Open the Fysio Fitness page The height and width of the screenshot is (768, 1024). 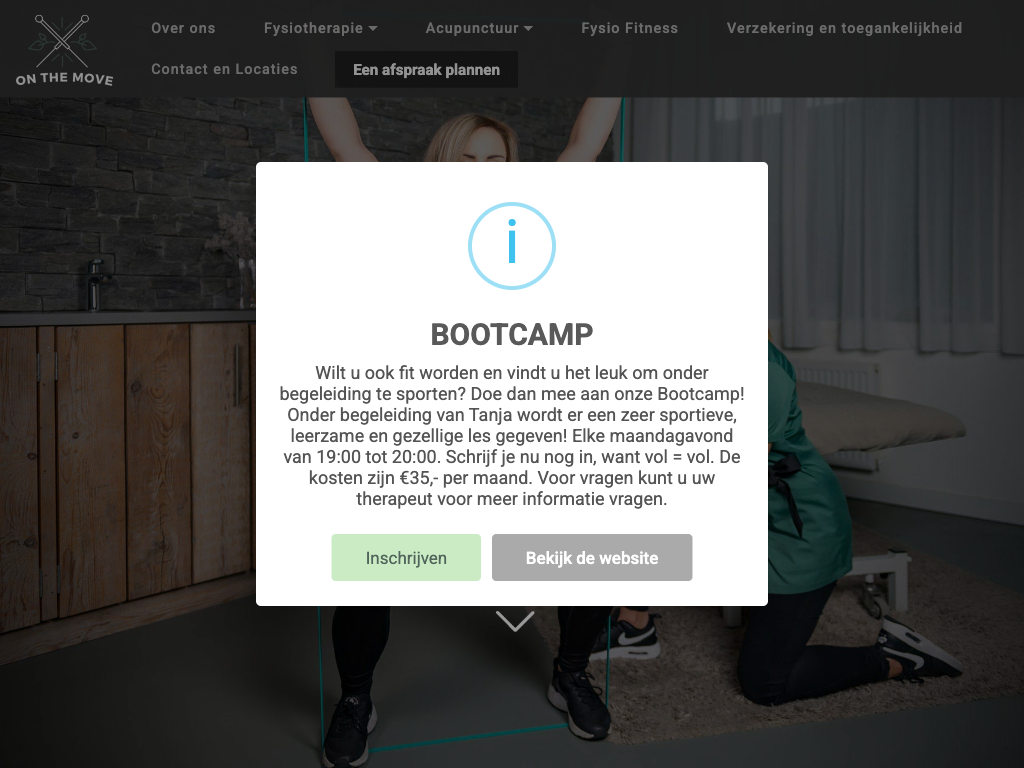coord(630,28)
